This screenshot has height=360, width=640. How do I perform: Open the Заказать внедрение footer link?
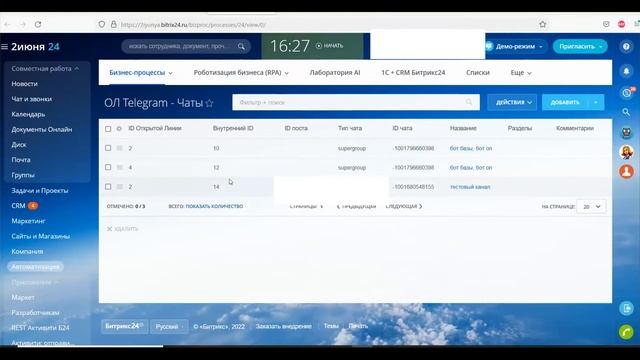point(284,327)
